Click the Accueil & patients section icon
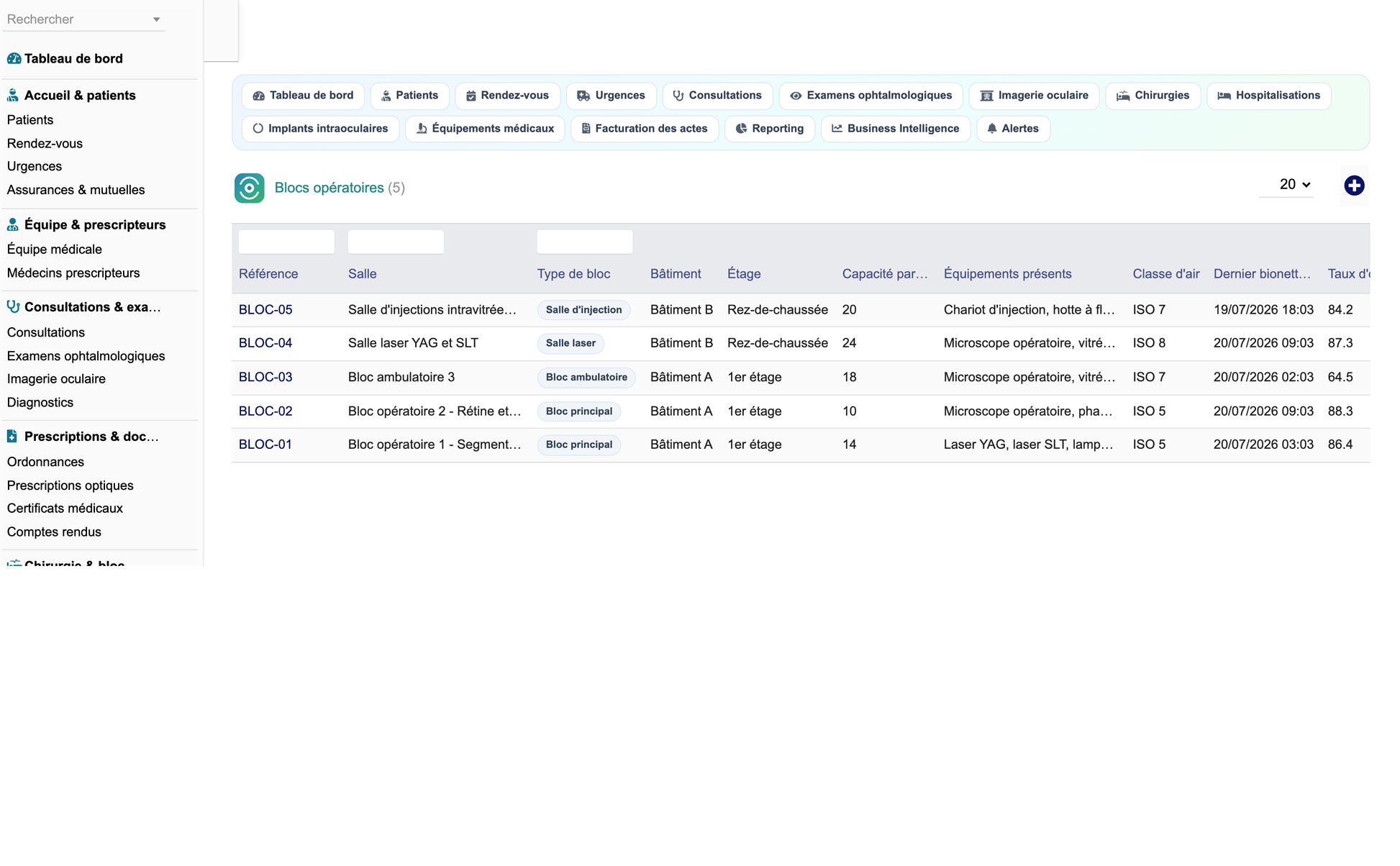Screen dimensions: 1400x866 (13, 96)
